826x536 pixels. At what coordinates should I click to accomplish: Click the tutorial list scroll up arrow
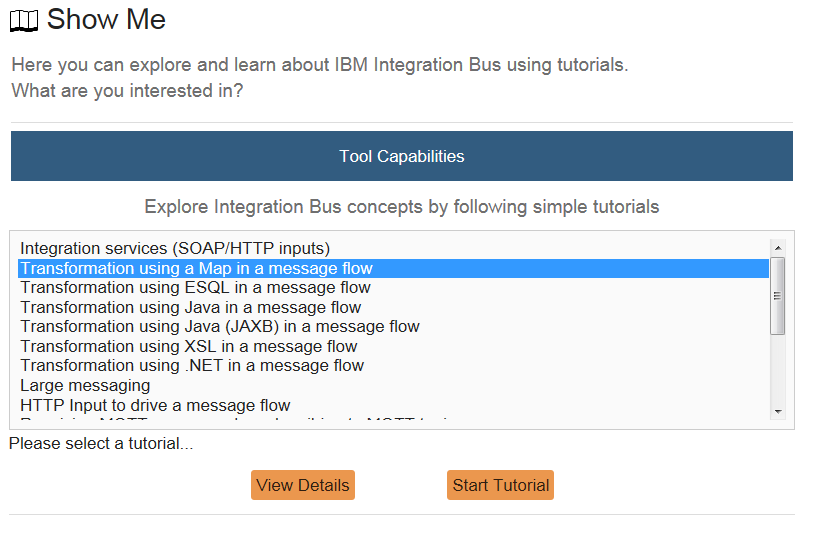click(777, 247)
